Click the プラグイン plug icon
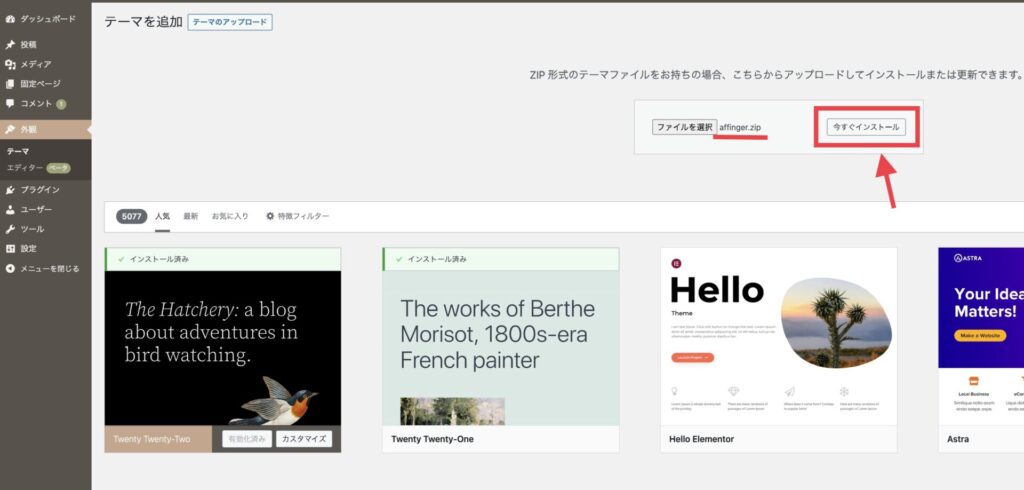This screenshot has height=490, width=1024. [10, 189]
